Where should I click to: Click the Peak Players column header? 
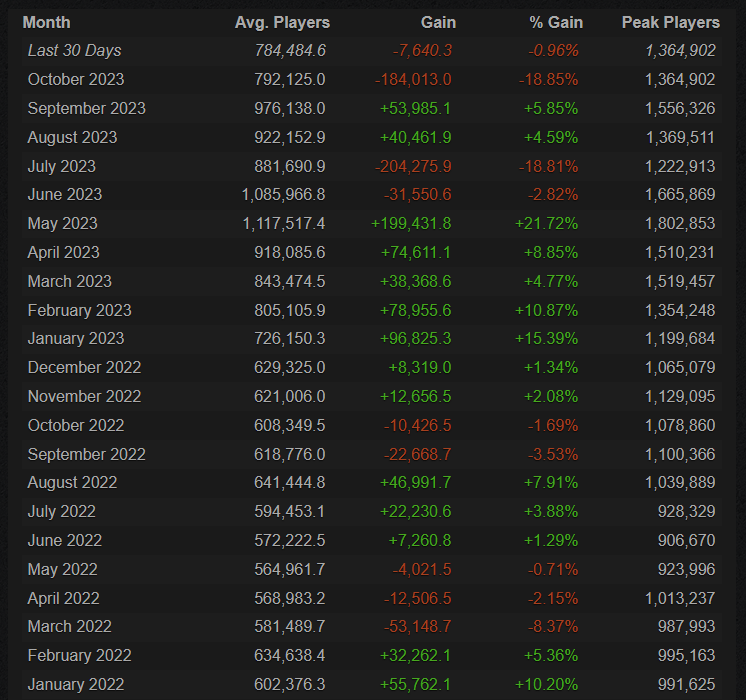[x=671, y=22]
